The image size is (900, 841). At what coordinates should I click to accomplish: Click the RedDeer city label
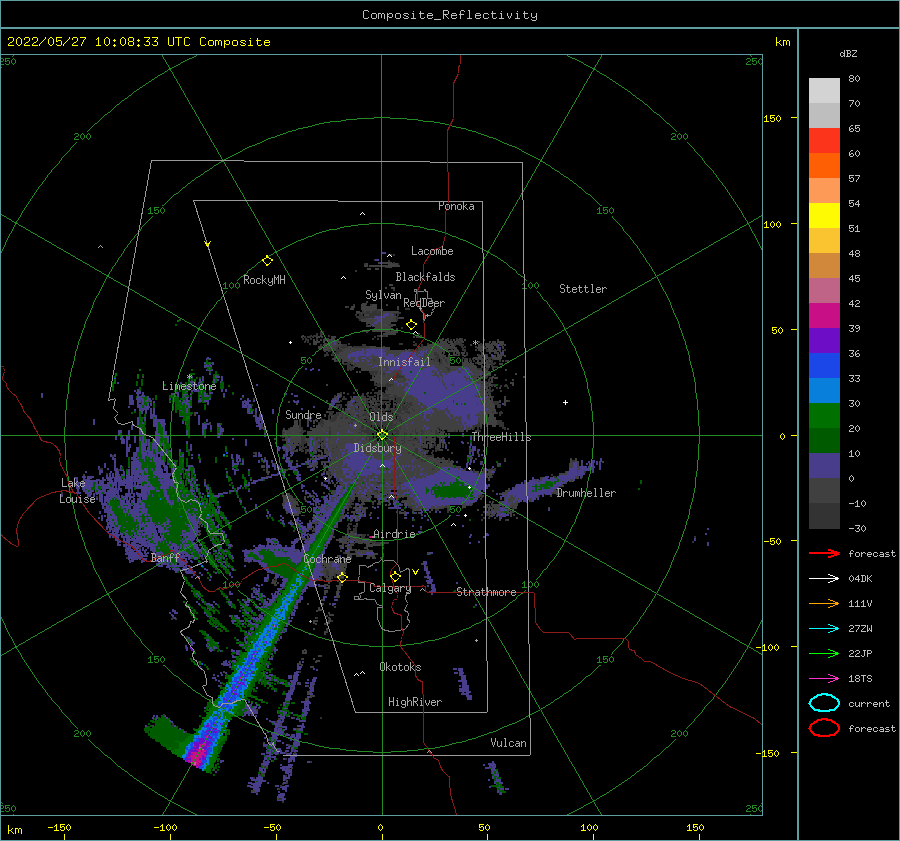[424, 303]
